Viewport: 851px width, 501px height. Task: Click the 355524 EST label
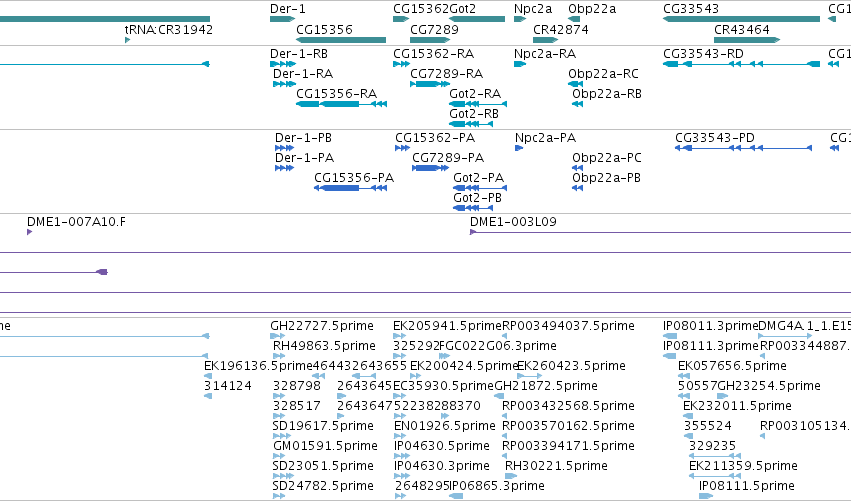point(708,427)
